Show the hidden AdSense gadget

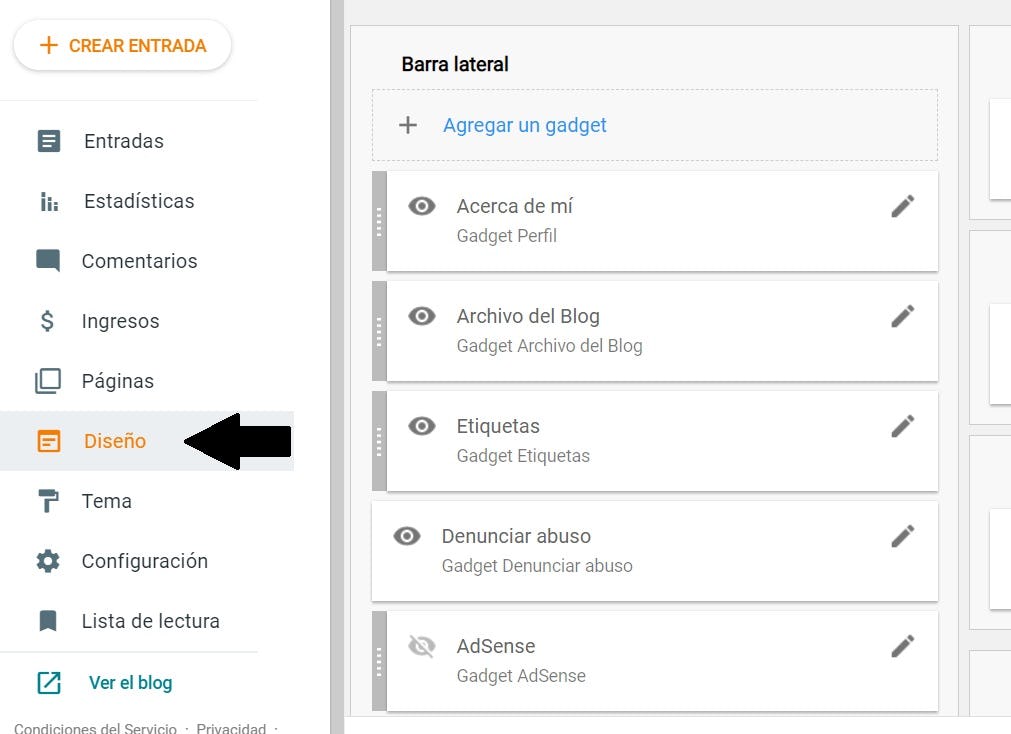pos(421,645)
